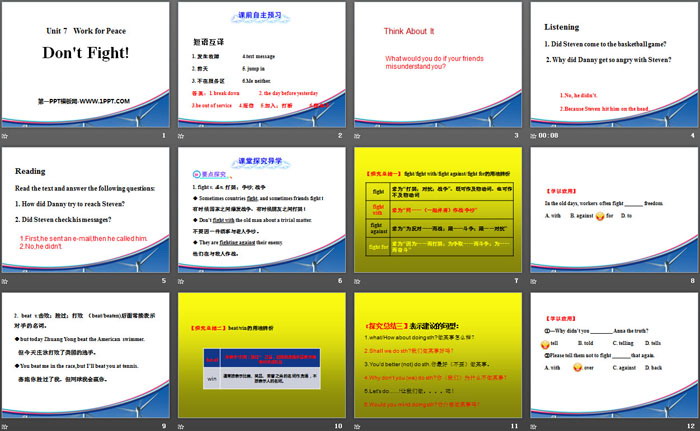Click the smiley emoji beside 'tell' on slide 12
This screenshot has height=431, width=700.
click(x=544, y=343)
